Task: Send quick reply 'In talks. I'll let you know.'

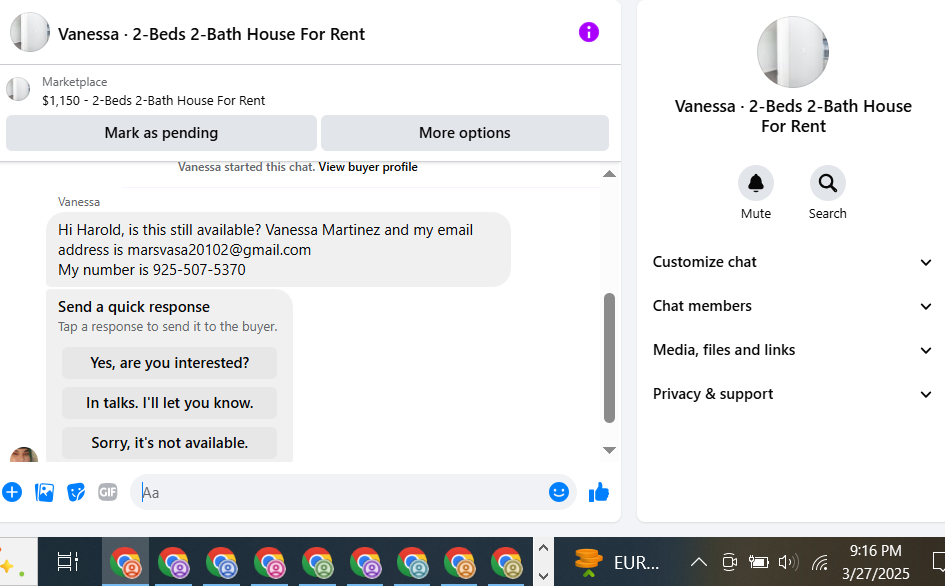Action: [x=169, y=403]
